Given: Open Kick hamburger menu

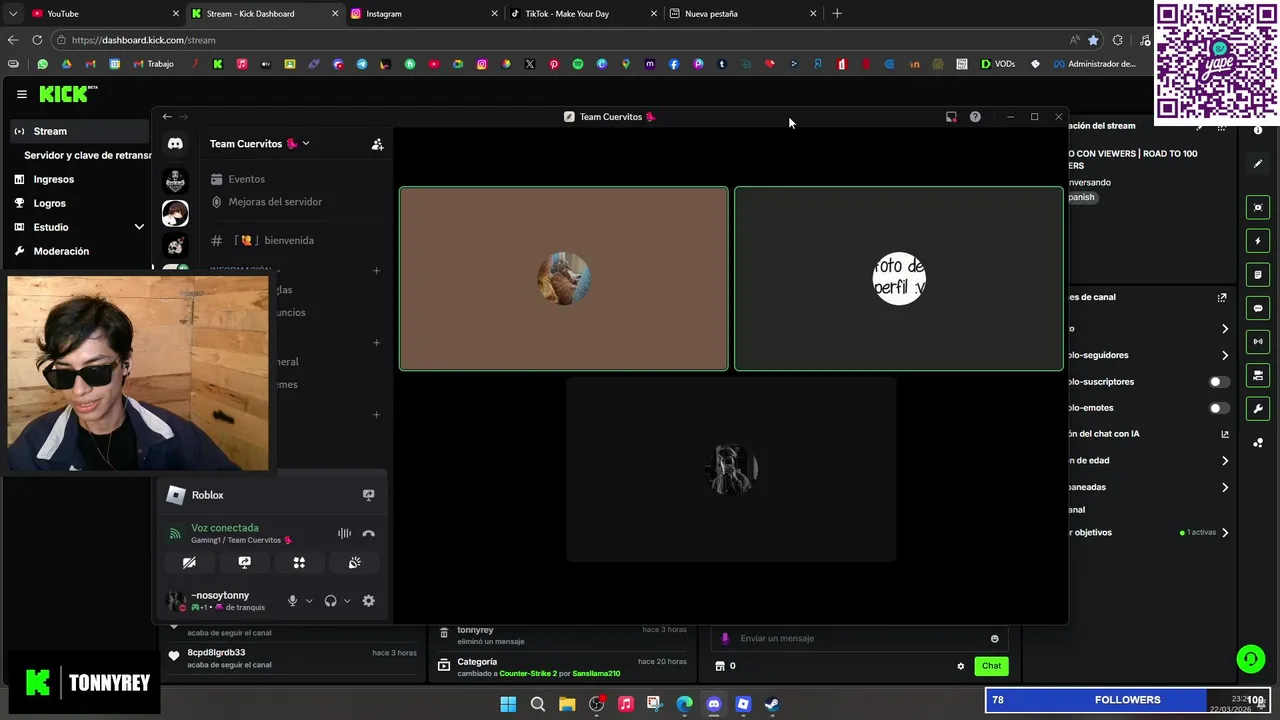Looking at the screenshot, I should pyautogui.click(x=21, y=94).
